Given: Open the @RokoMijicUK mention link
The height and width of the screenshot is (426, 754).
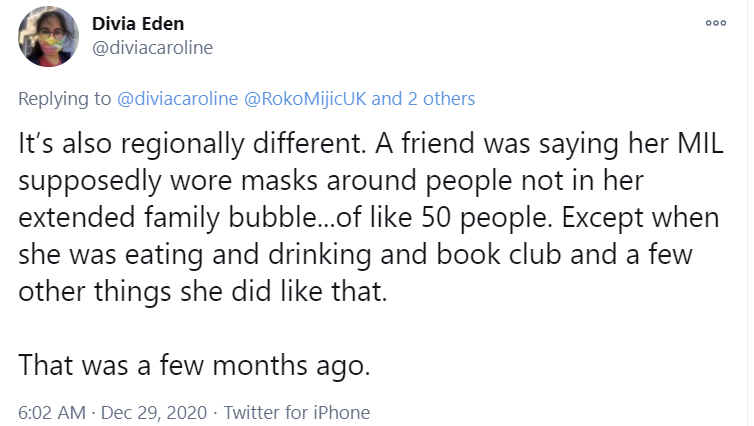Looking at the screenshot, I should (x=308, y=99).
